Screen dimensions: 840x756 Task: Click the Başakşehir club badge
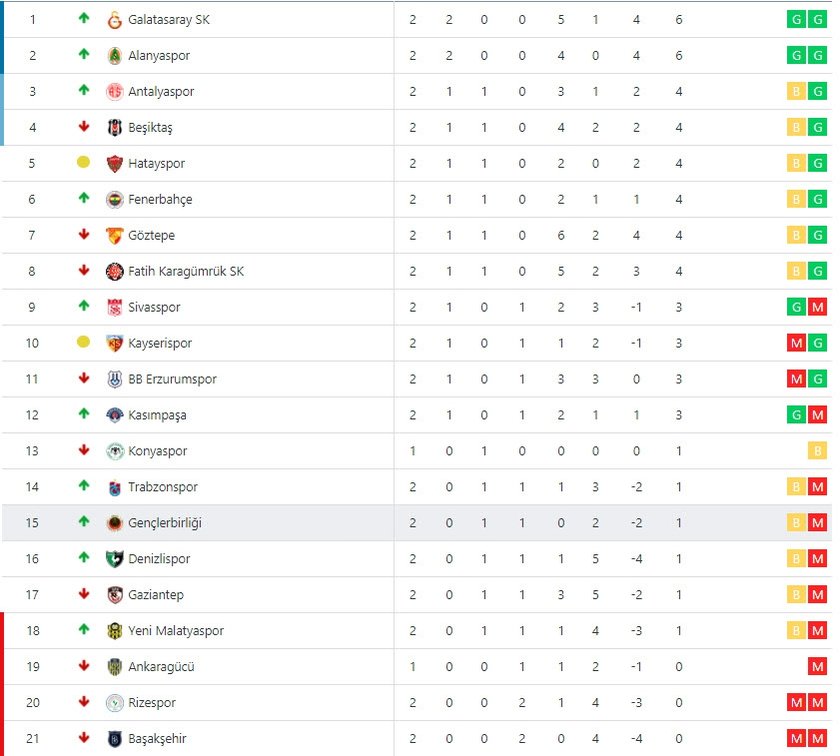coord(115,739)
